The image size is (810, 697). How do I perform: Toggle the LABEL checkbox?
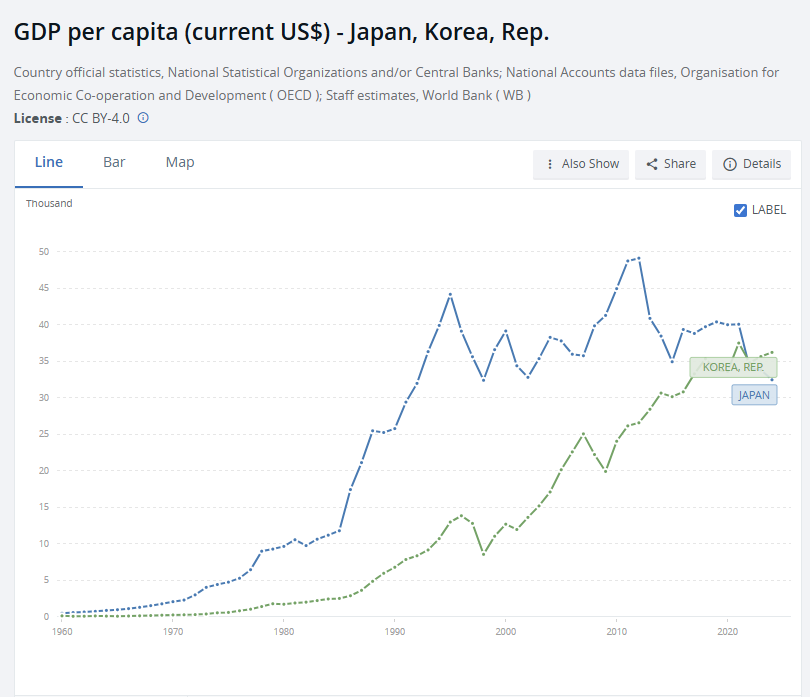coord(740,210)
